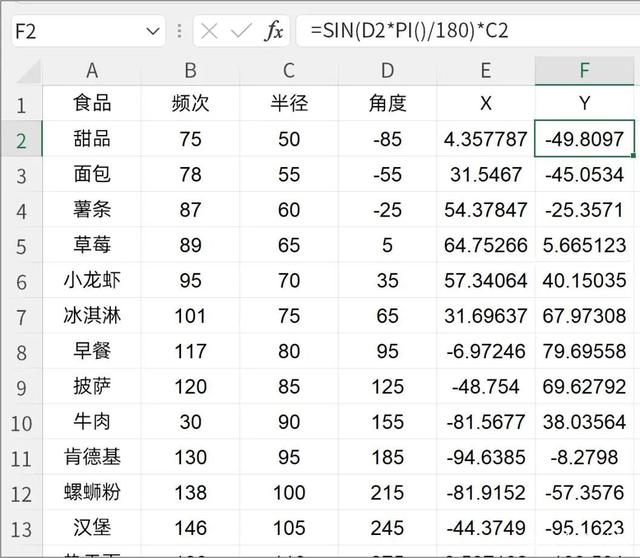Select cell with value 146
Viewport: 640px width, 558px height.
coord(190,527)
